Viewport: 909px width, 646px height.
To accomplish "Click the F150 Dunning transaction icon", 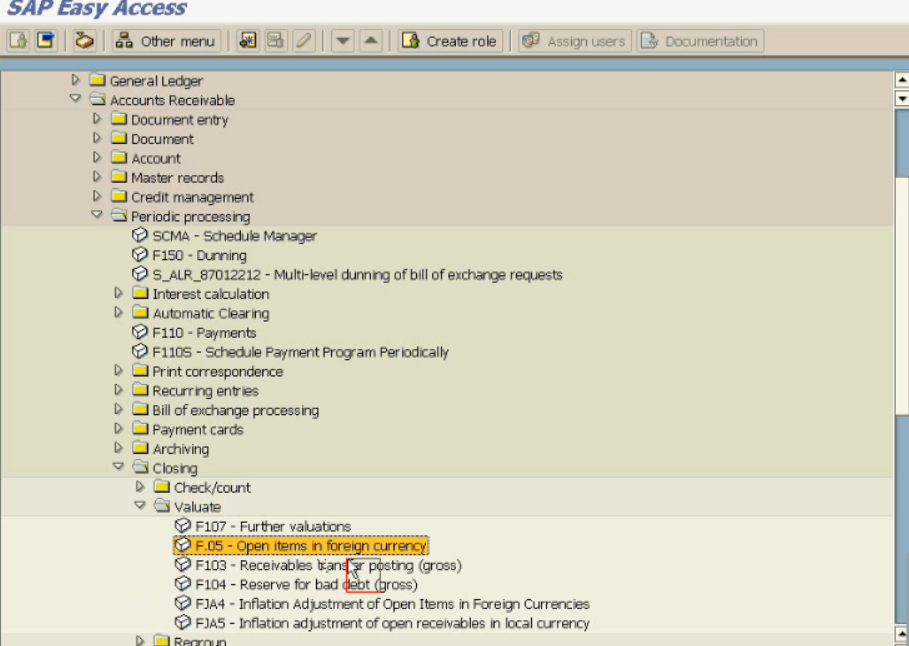I will coord(140,254).
